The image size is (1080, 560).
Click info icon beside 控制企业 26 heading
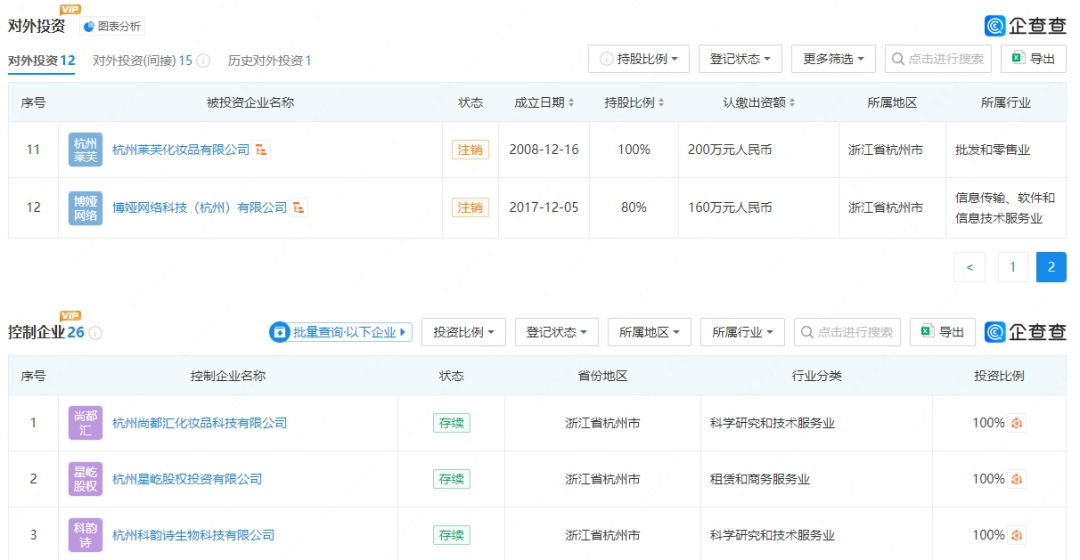coord(96,333)
